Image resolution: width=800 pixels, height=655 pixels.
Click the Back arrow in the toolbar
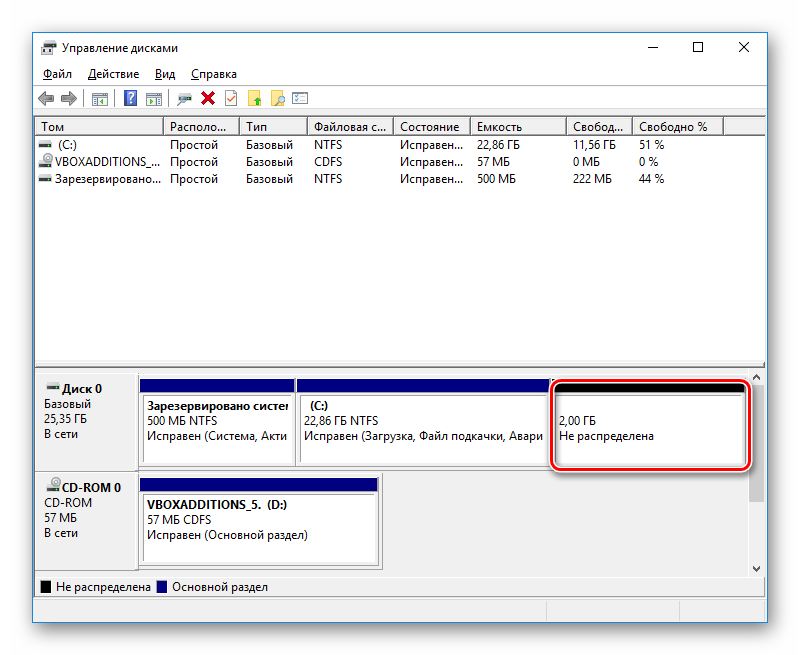(46, 98)
